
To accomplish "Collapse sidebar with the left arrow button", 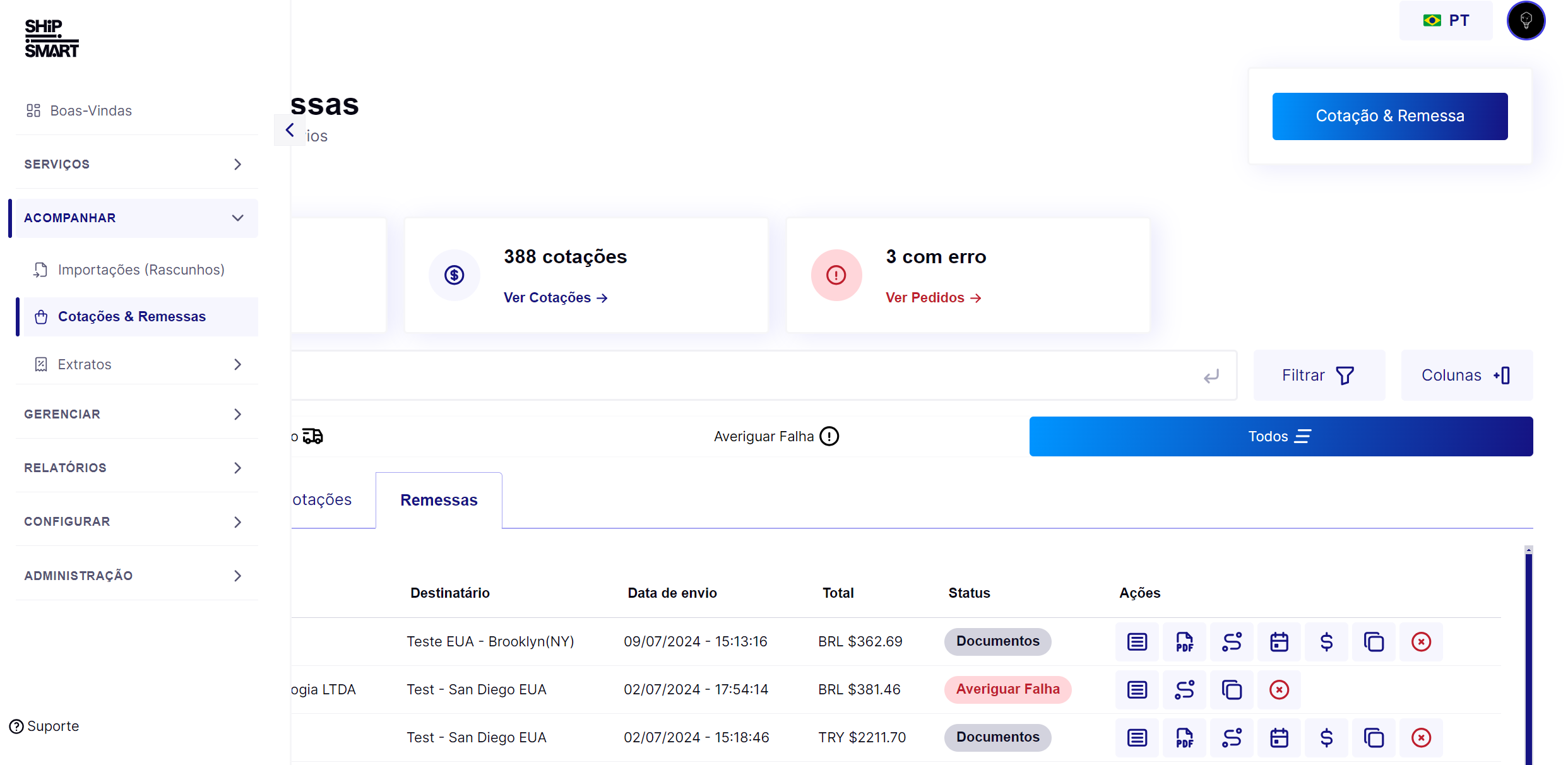I will point(290,130).
